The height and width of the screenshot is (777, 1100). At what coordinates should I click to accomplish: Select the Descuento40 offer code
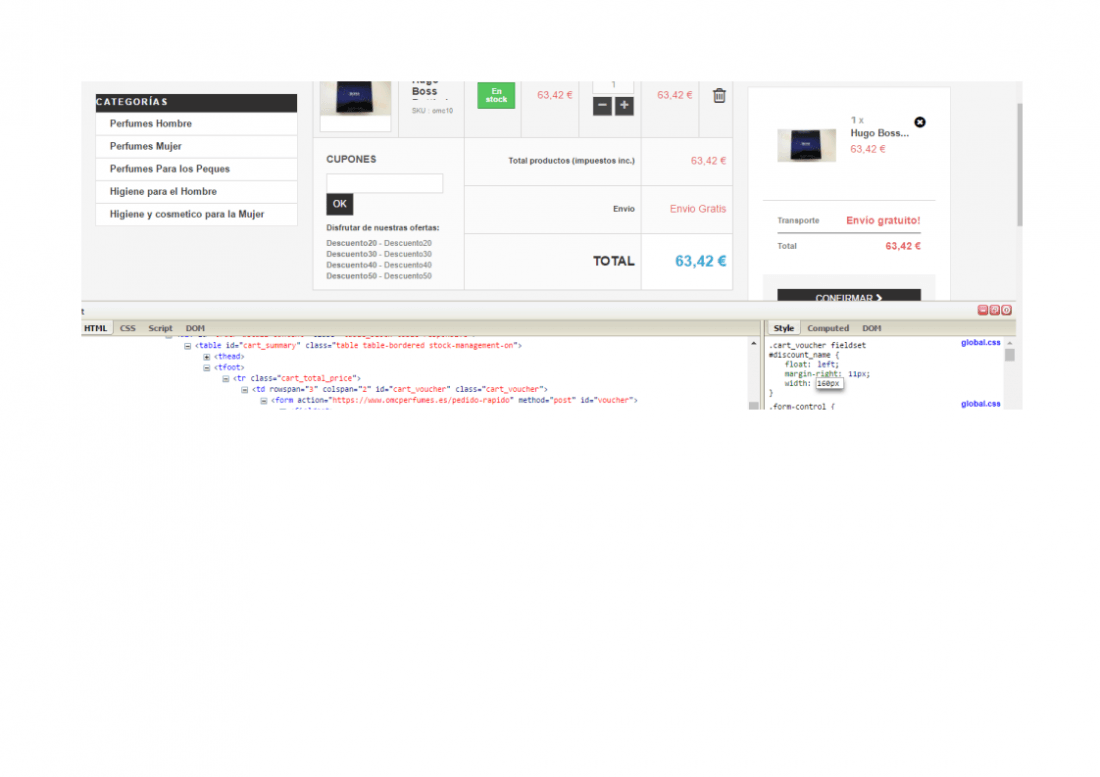(x=379, y=265)
